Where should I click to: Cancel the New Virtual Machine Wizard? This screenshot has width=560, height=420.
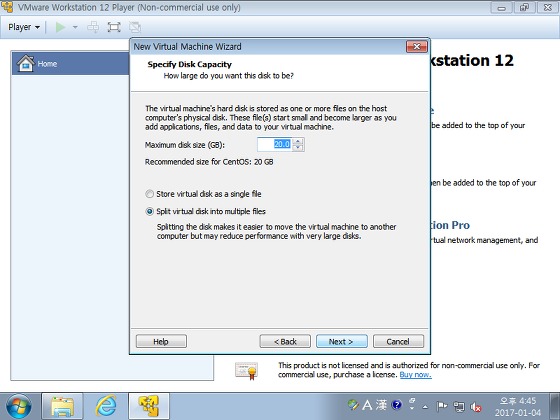click(398, 341)
